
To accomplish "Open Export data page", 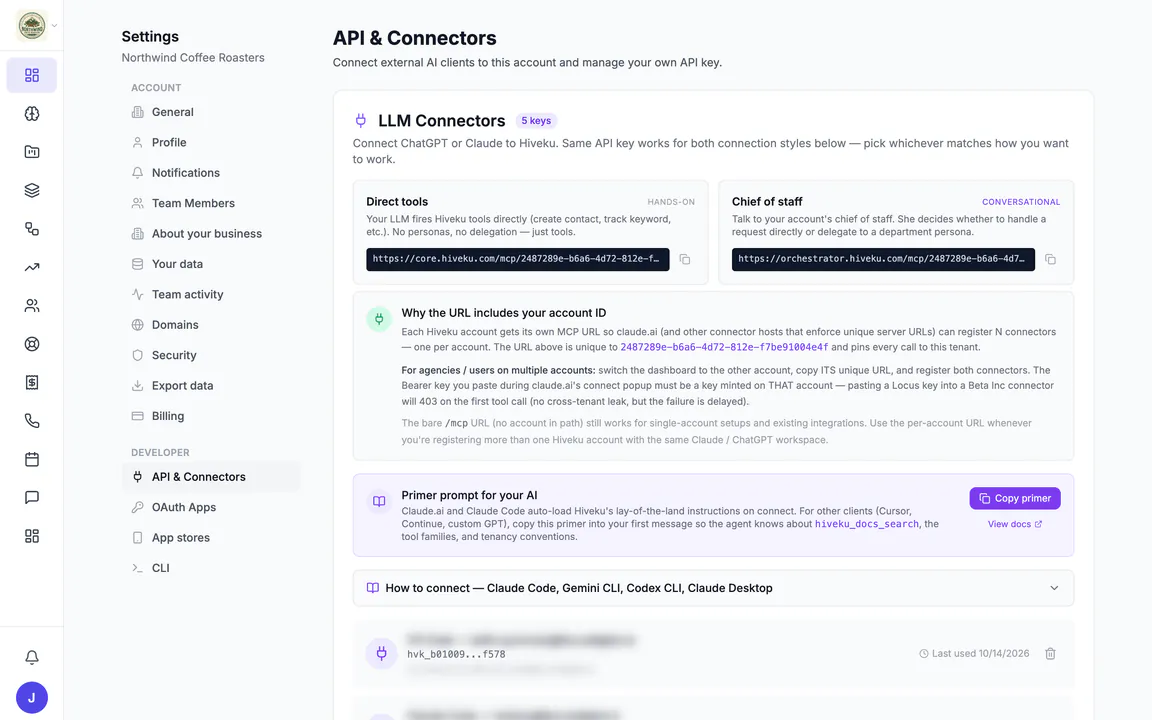I will pos(212,386).
